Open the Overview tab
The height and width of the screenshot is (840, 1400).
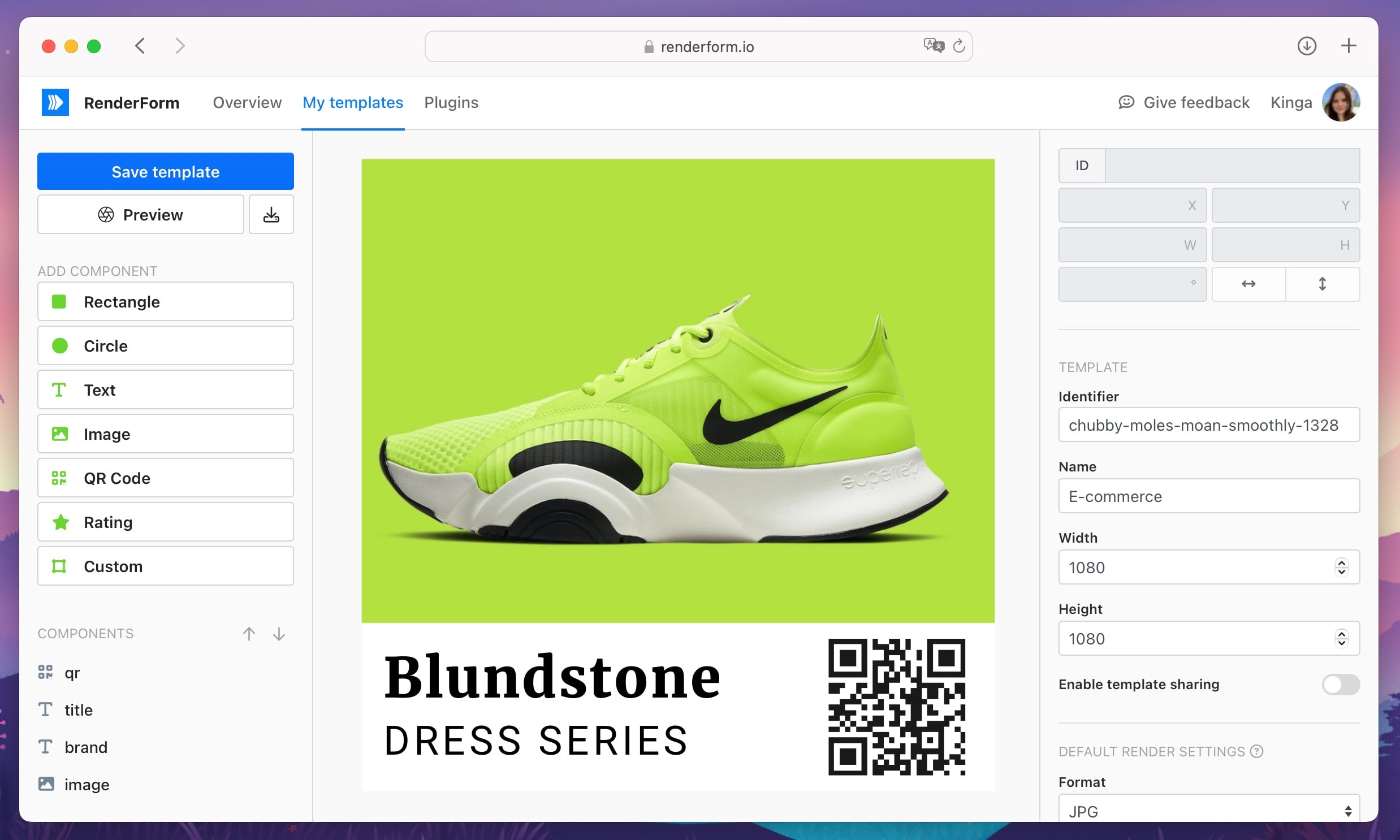point(247,102)
